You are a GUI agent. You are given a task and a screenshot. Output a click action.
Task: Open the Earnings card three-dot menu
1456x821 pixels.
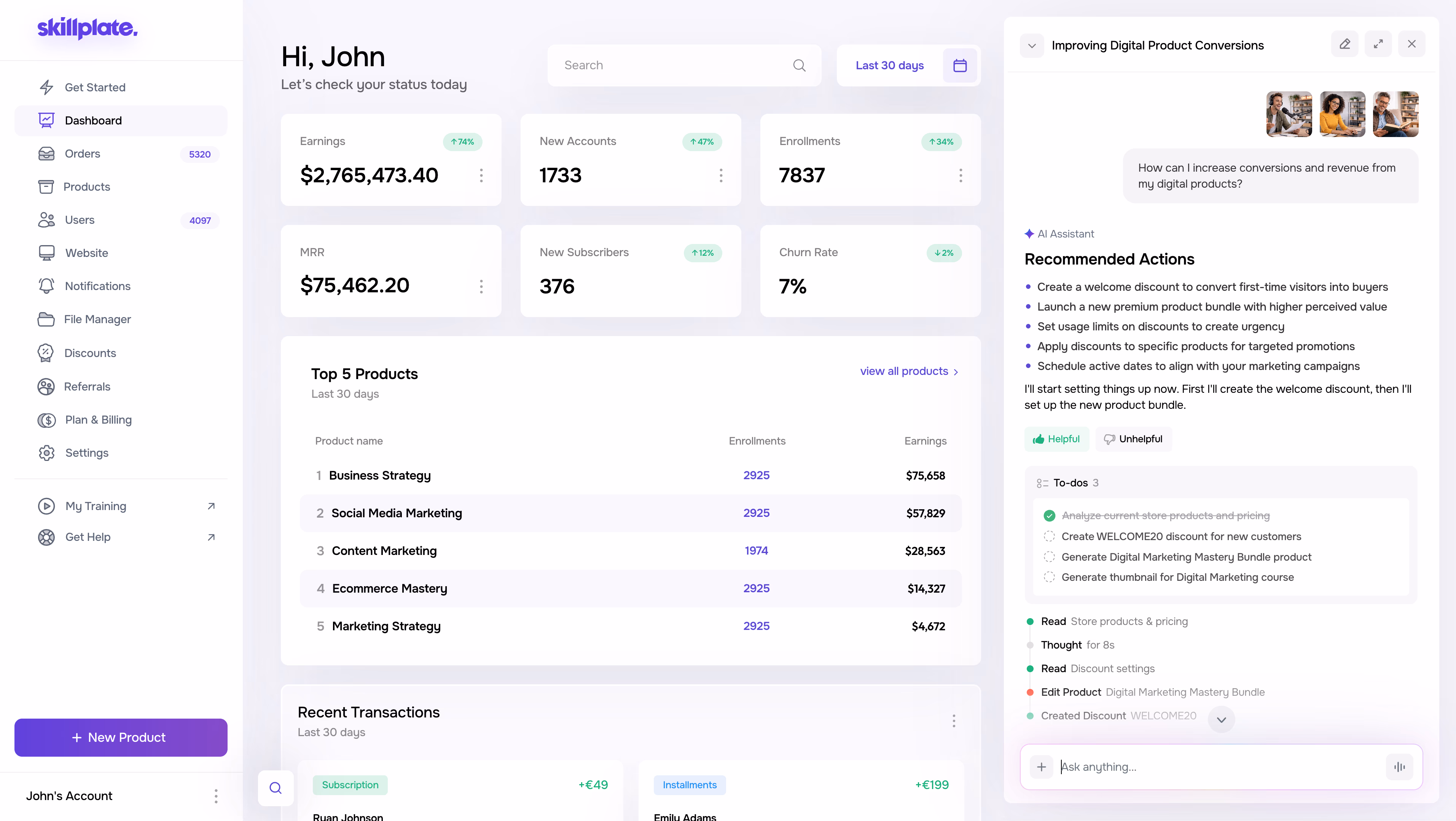481,175
